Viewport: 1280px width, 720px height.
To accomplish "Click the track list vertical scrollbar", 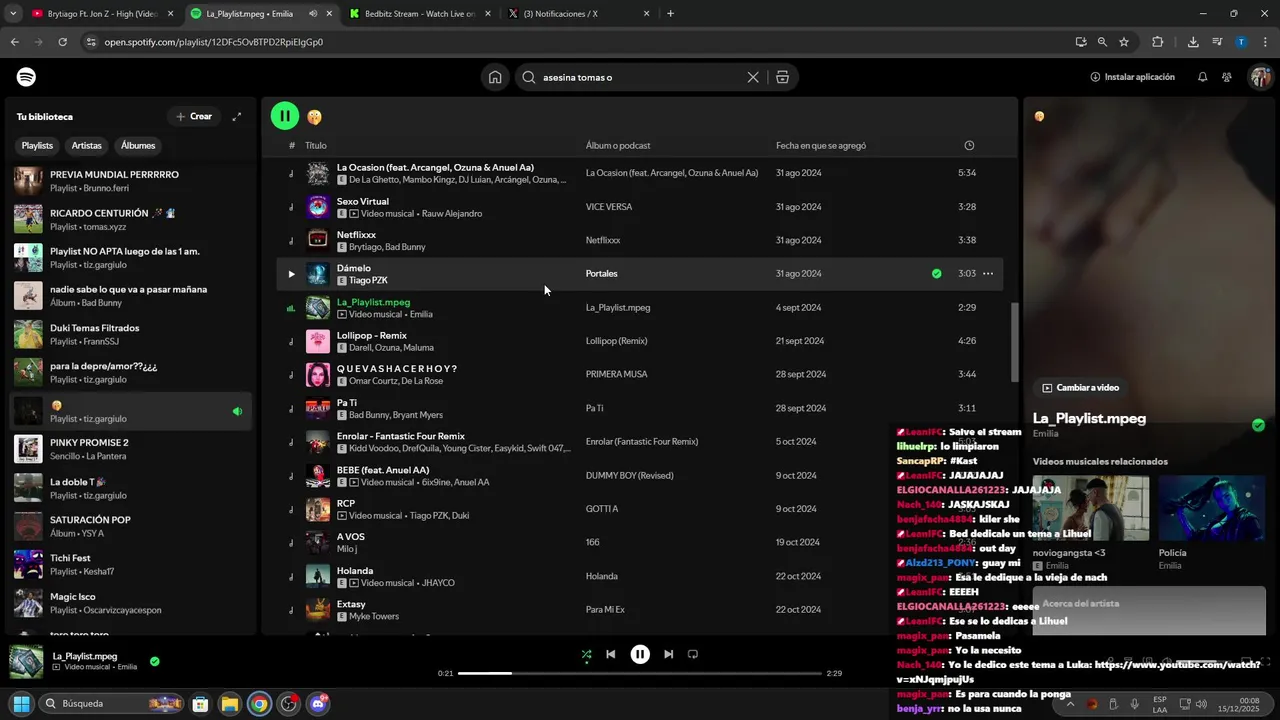I will tap(1014, 341).
